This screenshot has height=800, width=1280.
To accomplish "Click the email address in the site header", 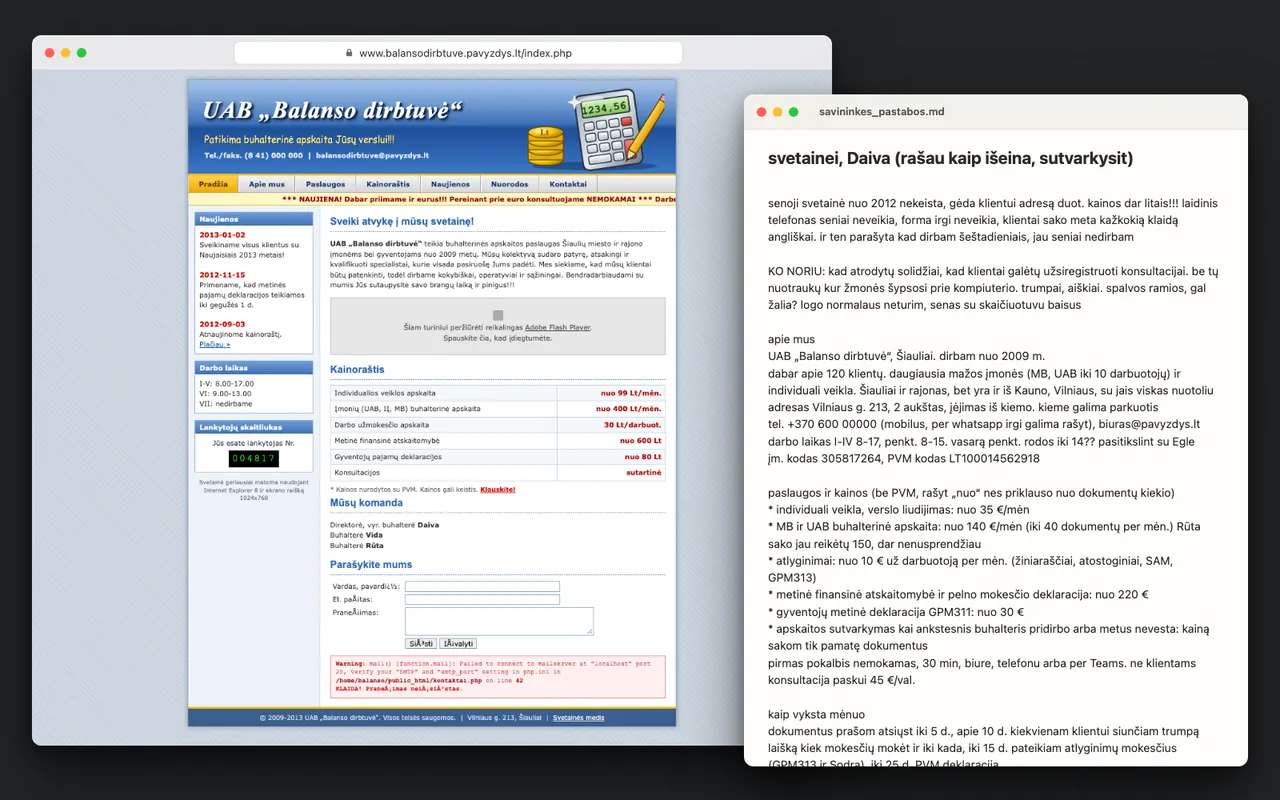I will tap(372, 156).
